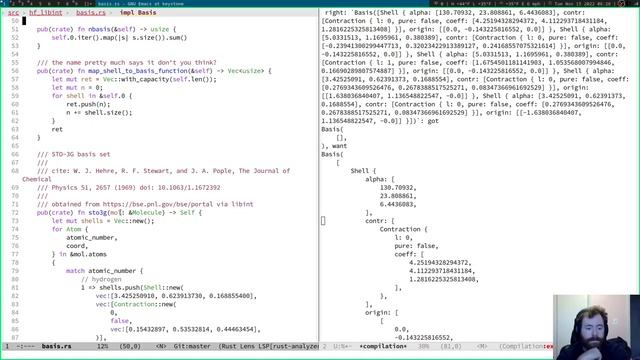
Task: Click basis.rs buffer name in mode line
Action: click(56, 346)
